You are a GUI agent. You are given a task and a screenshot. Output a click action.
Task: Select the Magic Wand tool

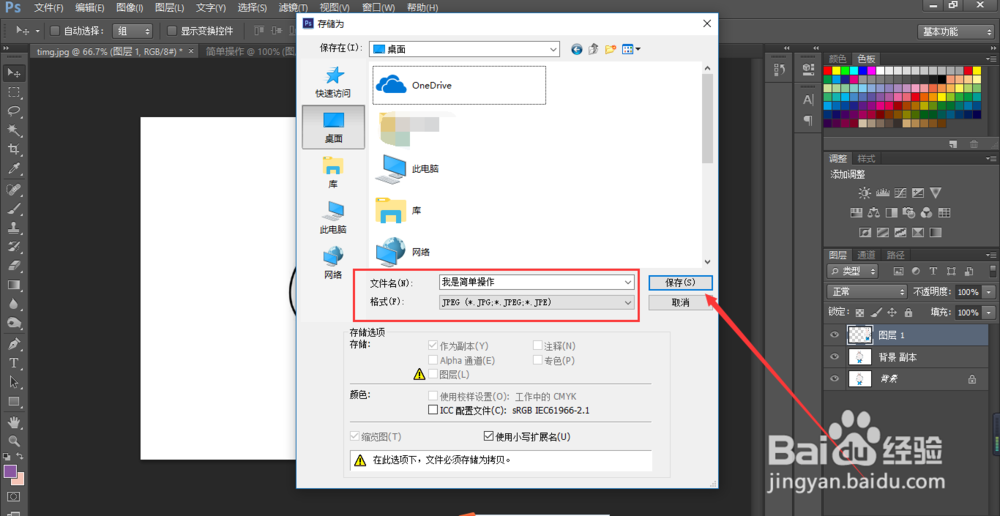[14, 131]
